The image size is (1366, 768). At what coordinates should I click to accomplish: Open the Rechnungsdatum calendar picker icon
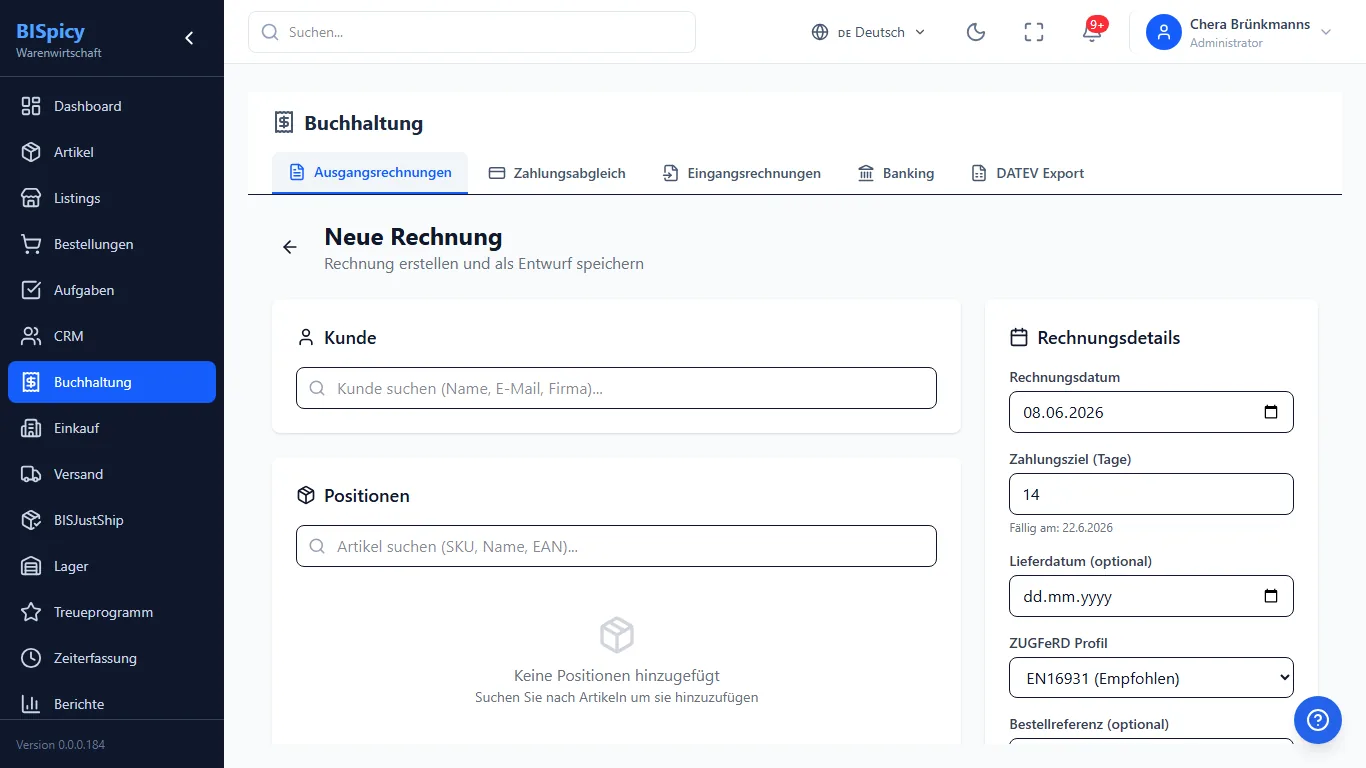[1271, 412]
